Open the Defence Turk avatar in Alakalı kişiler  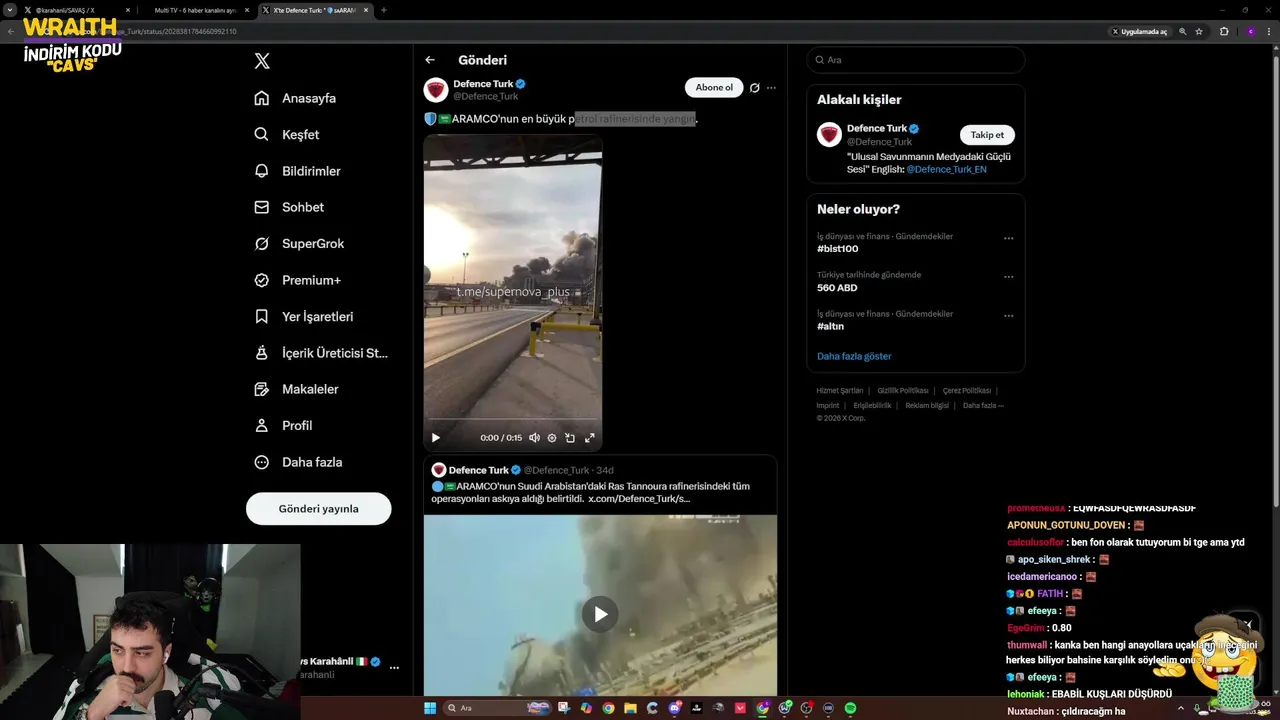tap(829, 135)
